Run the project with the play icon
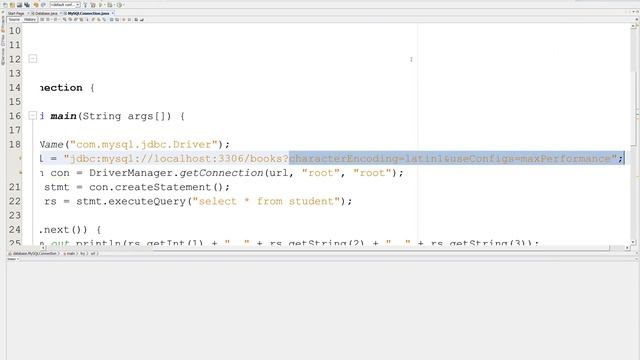 pos(100,5)
